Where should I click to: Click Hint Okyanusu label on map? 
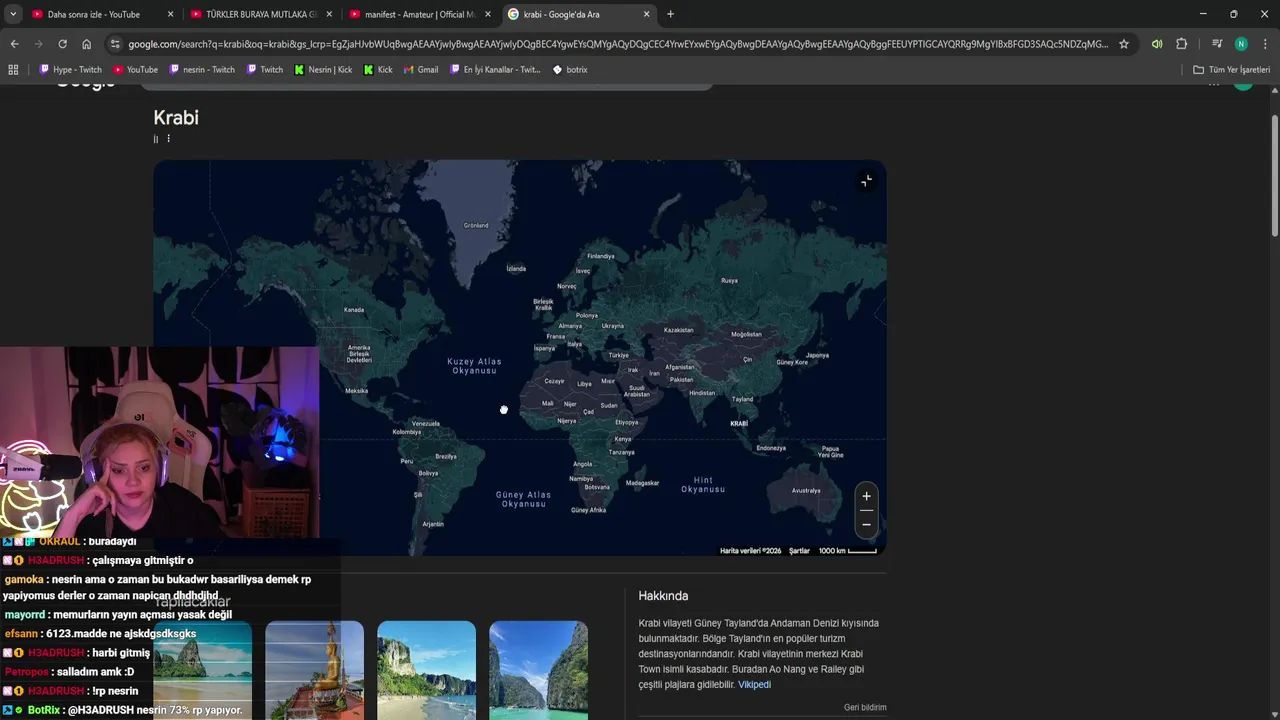click(703, 485)
